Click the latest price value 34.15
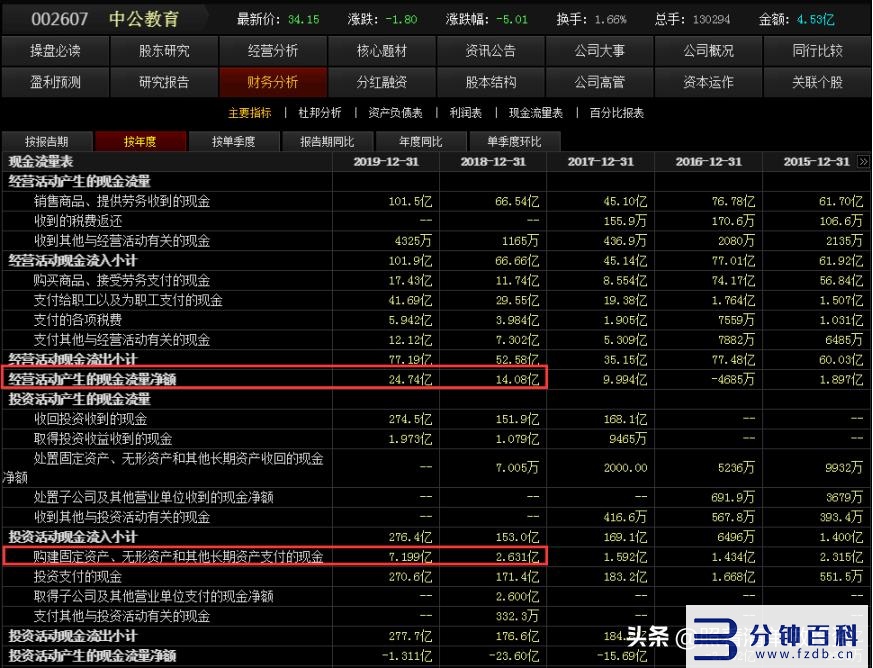Image resolution: width=873 pixels, height=668 pixels. click(x=303, y=19)
